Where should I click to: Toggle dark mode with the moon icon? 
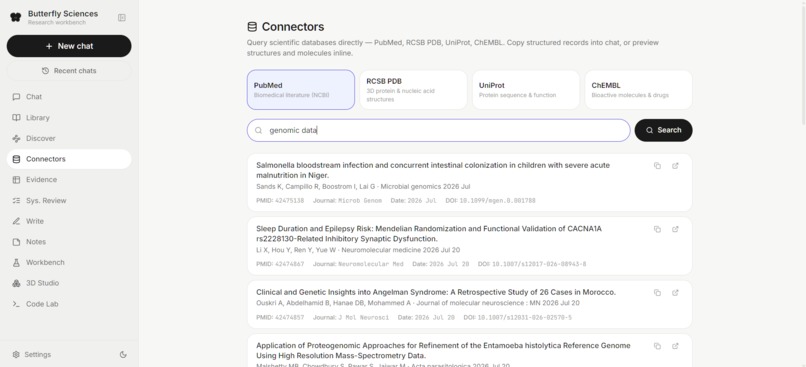(x=123, y=355)
